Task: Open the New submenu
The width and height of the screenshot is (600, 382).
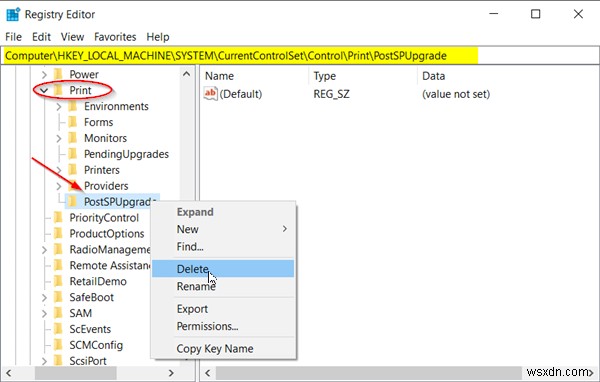Action: pyautogui.click(x=223, y=229)
